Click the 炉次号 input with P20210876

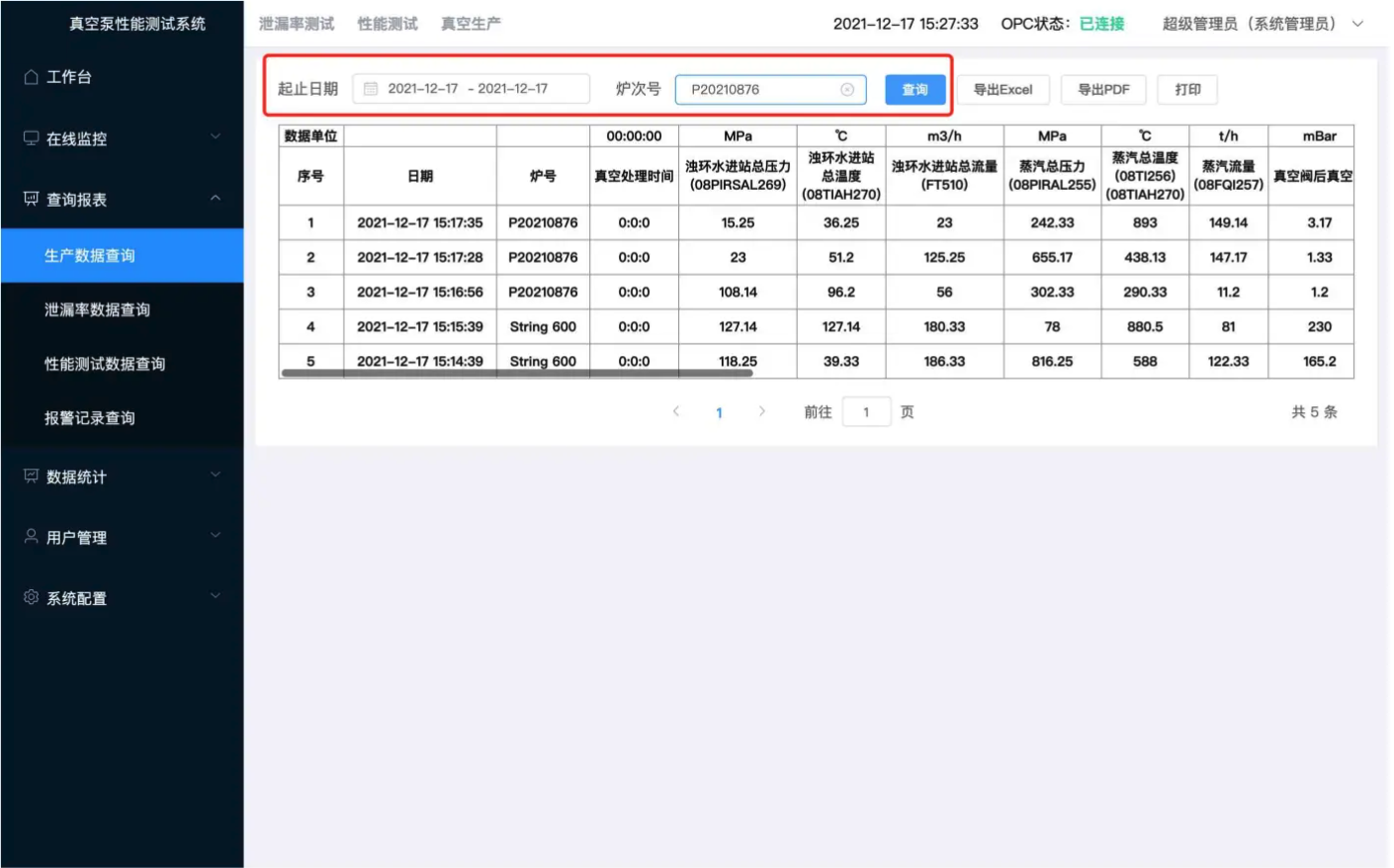pyautogui.click(x=771, y=89)
